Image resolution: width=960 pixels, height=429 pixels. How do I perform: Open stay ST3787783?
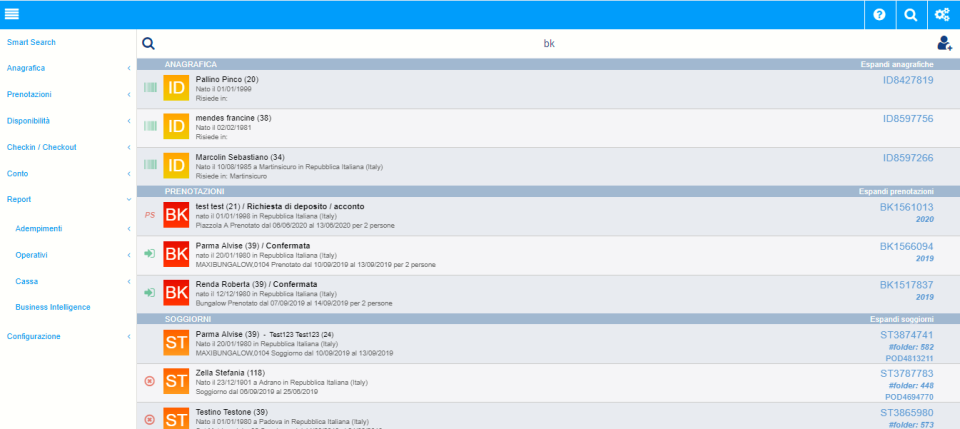(907, 373)
